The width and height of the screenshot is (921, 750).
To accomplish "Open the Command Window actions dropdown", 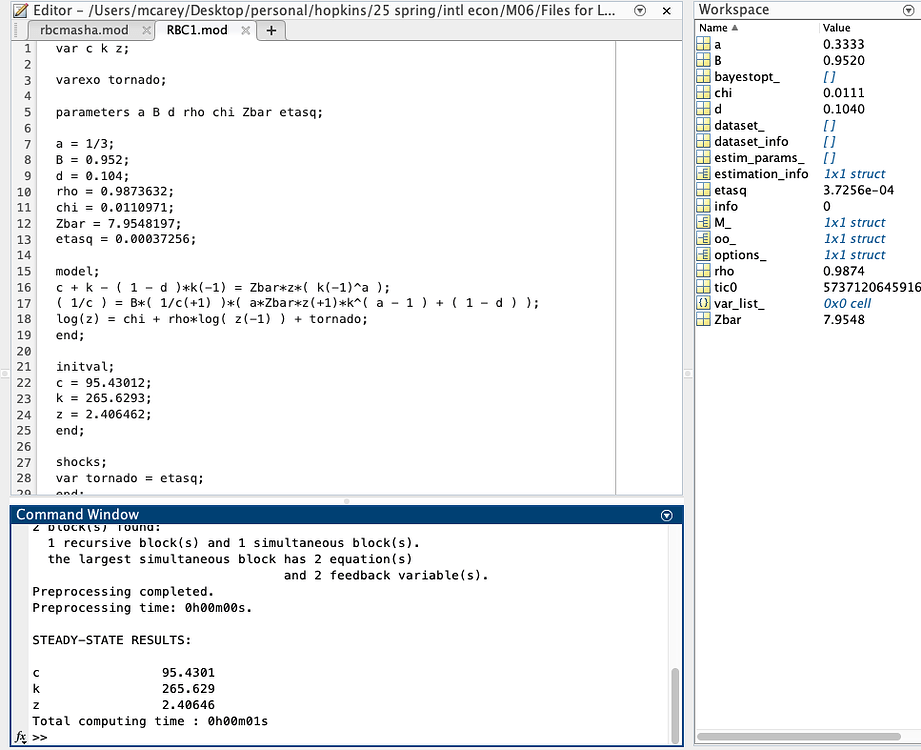I will pos(666,515).
